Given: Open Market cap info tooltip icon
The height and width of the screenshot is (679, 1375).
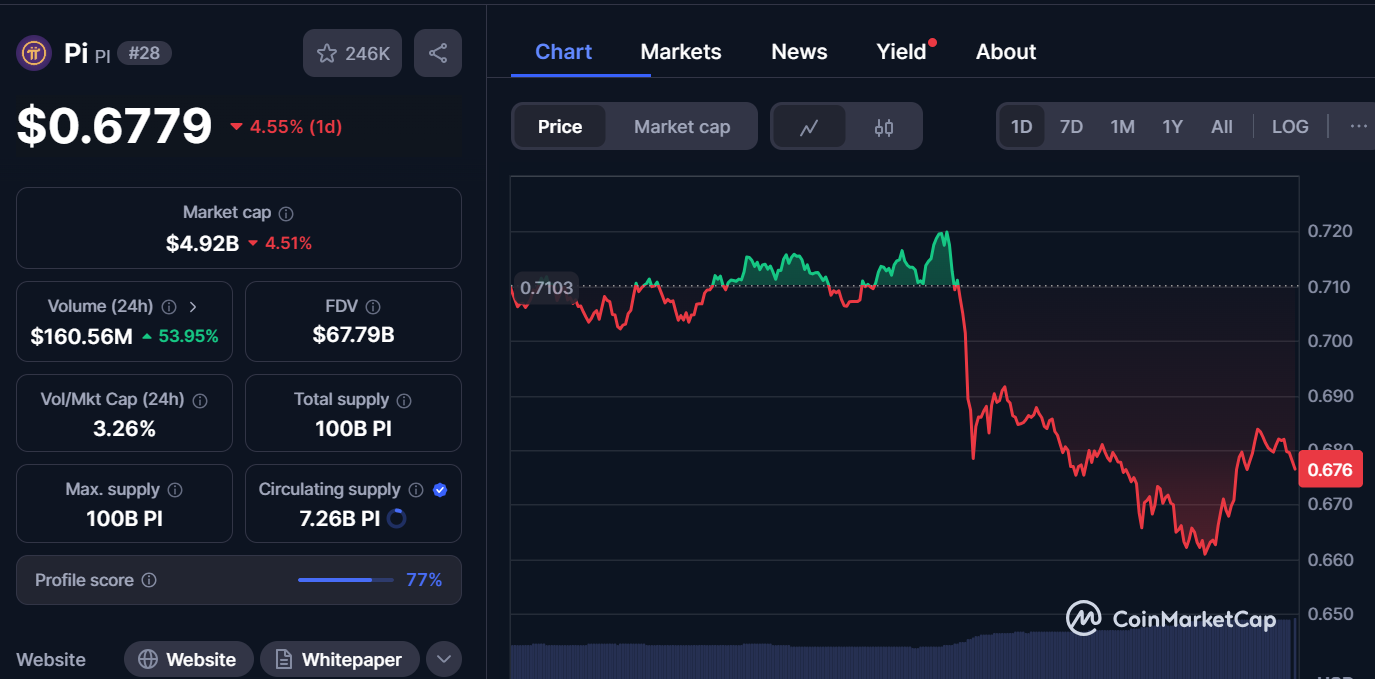Looking at the screenshot, I should tap(286, 213).
